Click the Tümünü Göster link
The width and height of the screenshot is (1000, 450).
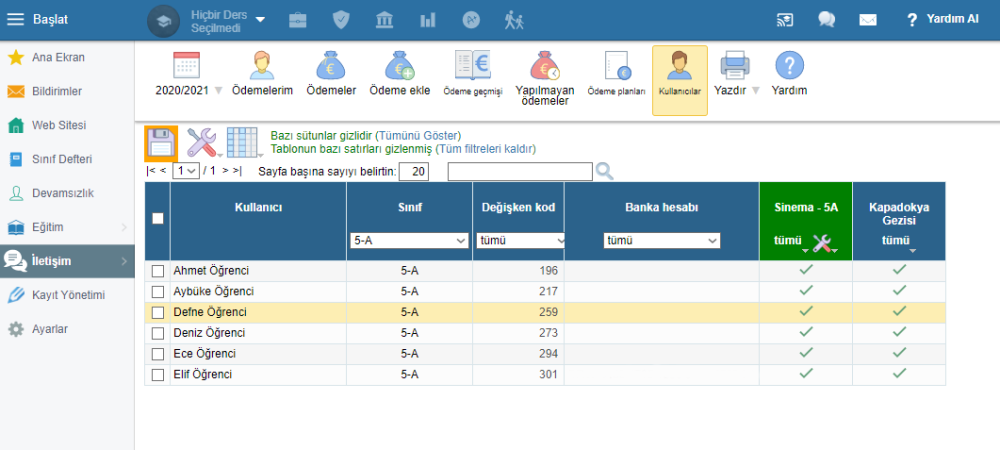click(x=418, y=135)
